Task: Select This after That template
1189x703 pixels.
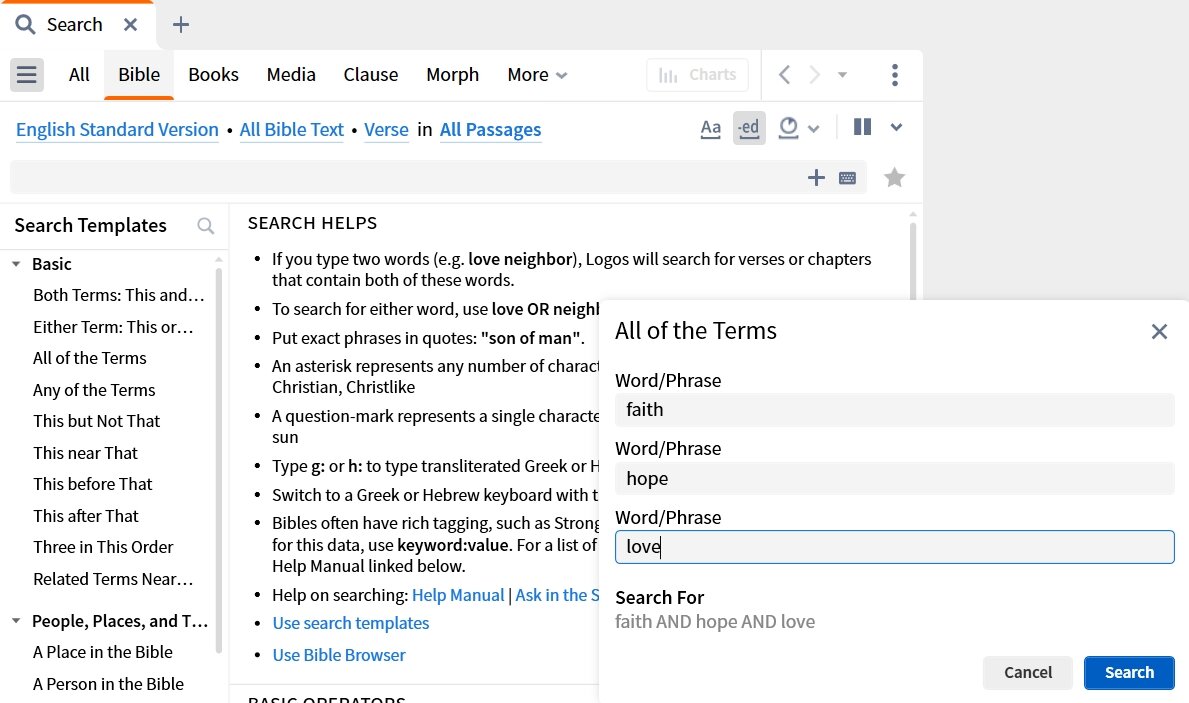Action: [x=86, y=516]
